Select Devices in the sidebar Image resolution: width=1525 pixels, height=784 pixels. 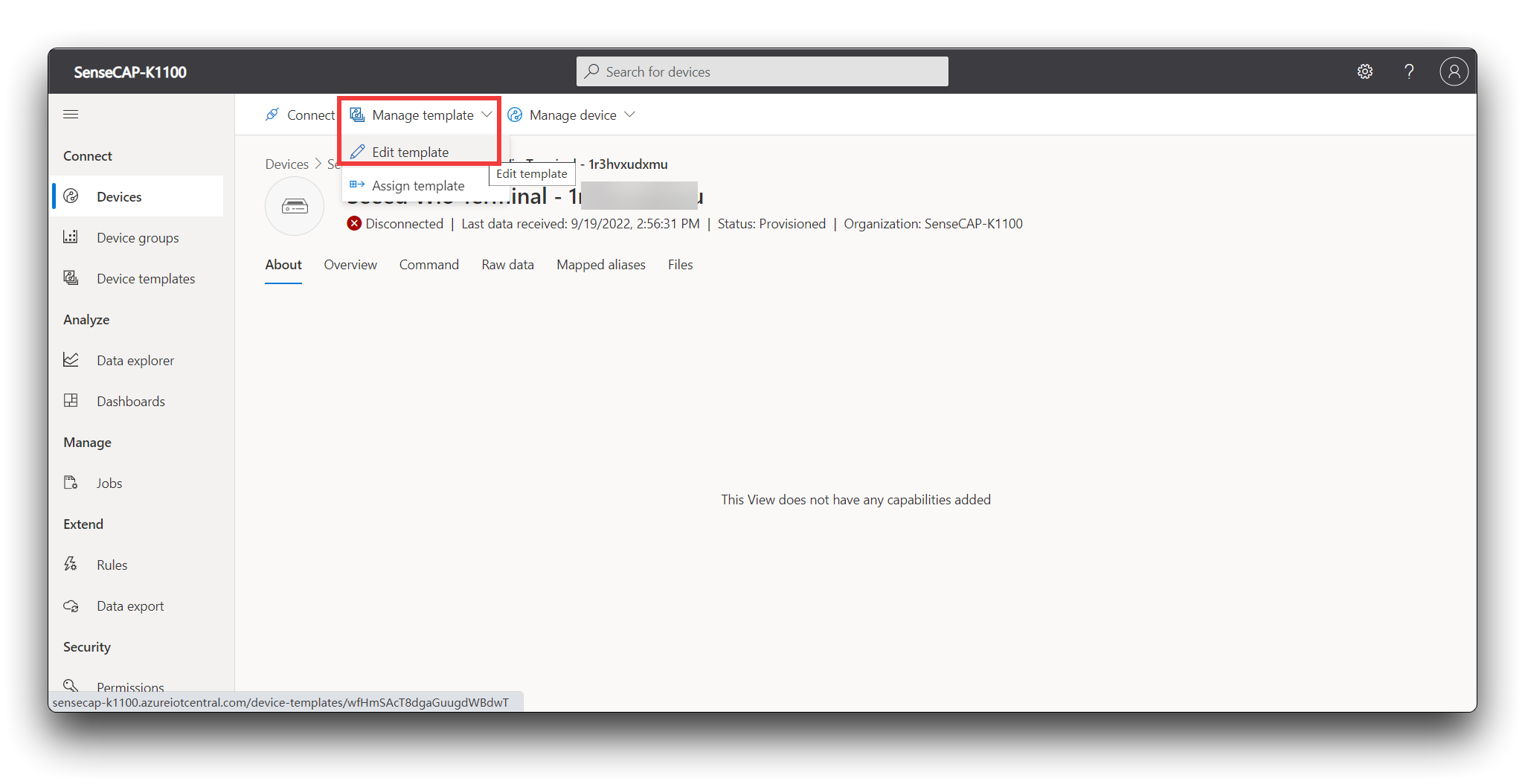138,196
